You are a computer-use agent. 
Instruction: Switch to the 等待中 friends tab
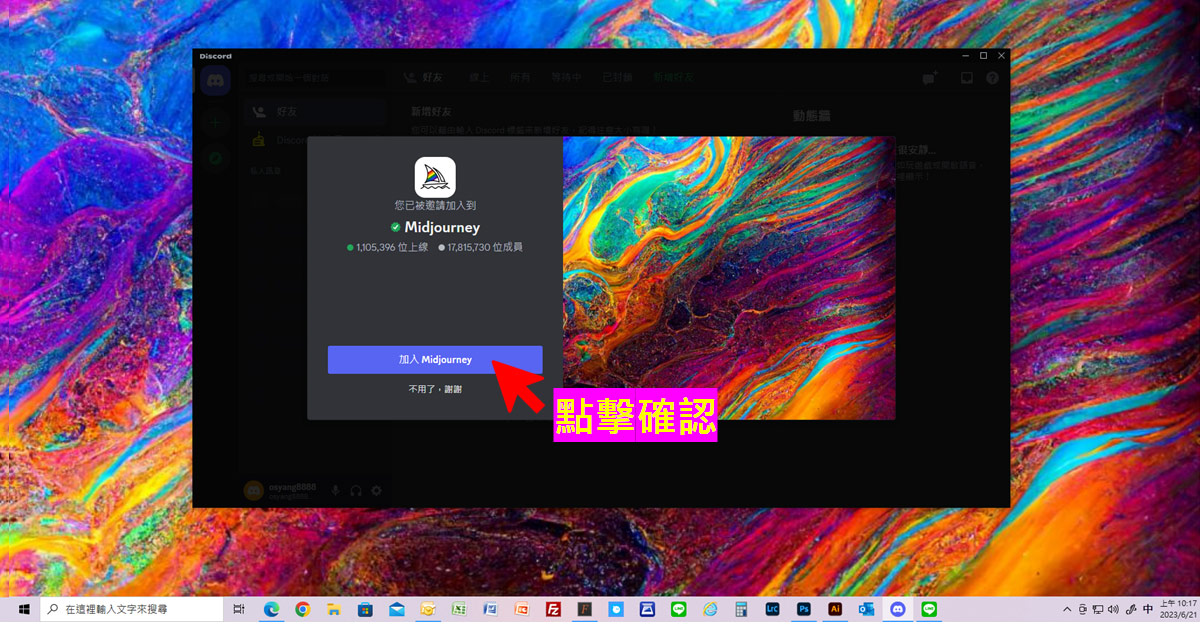click(566, 77)
